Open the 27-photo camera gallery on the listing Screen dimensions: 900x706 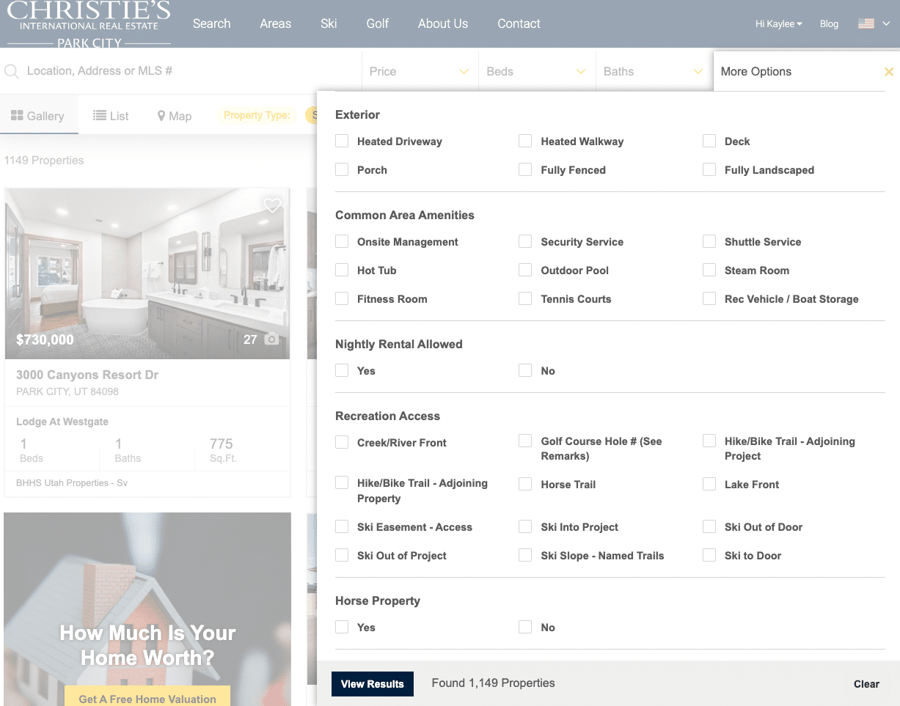point(261,339)
